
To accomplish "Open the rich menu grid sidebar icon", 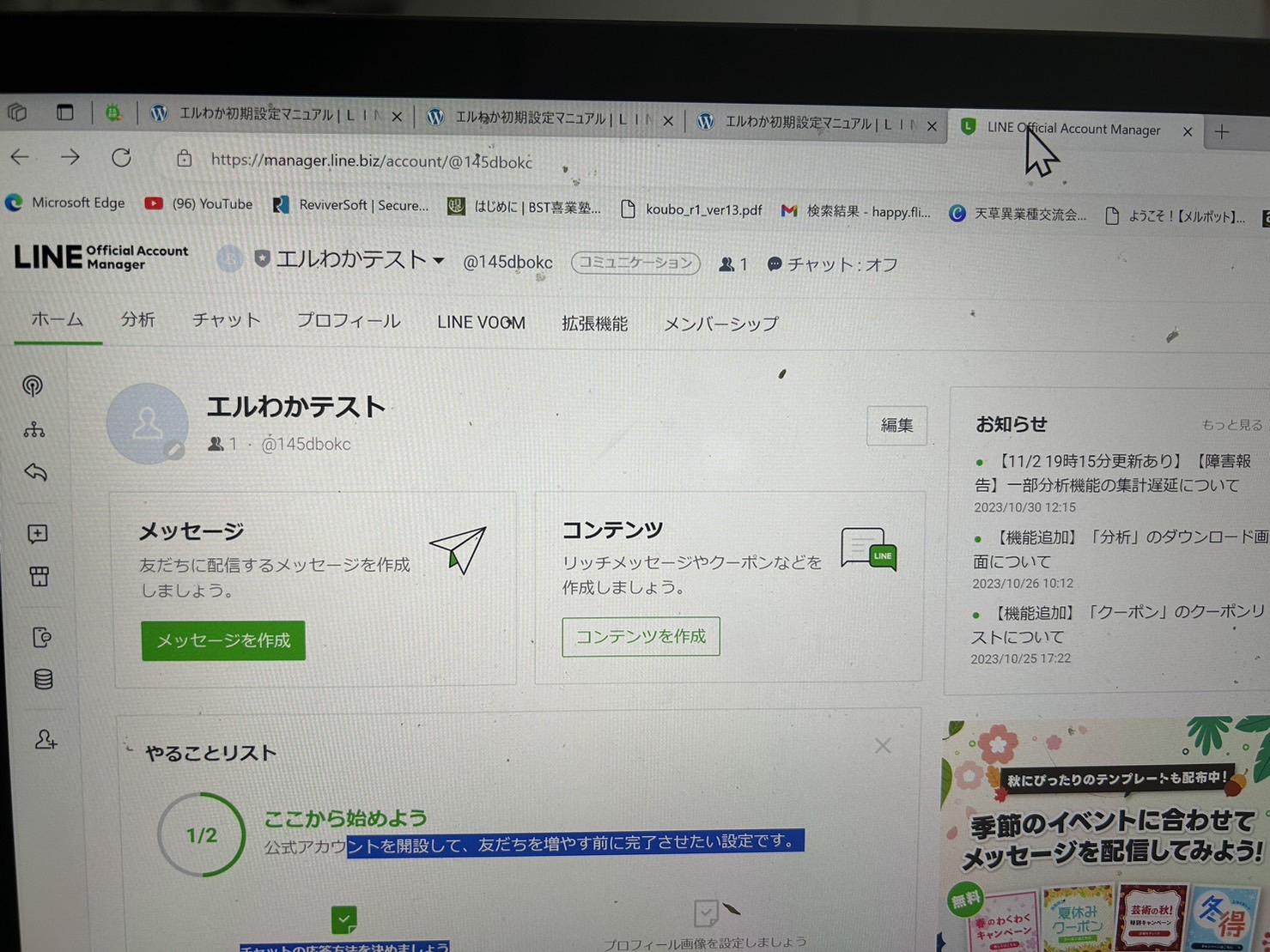I will [x=39, y=576].
